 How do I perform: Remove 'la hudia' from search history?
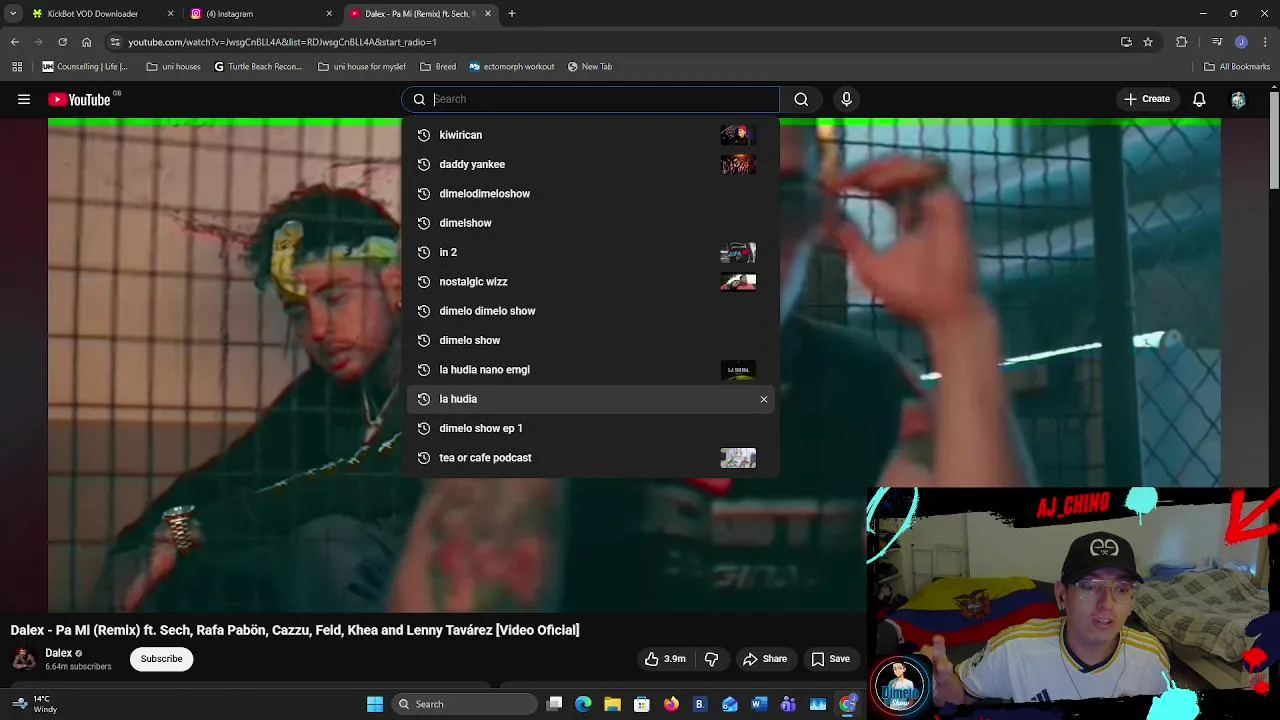point(764,399)
